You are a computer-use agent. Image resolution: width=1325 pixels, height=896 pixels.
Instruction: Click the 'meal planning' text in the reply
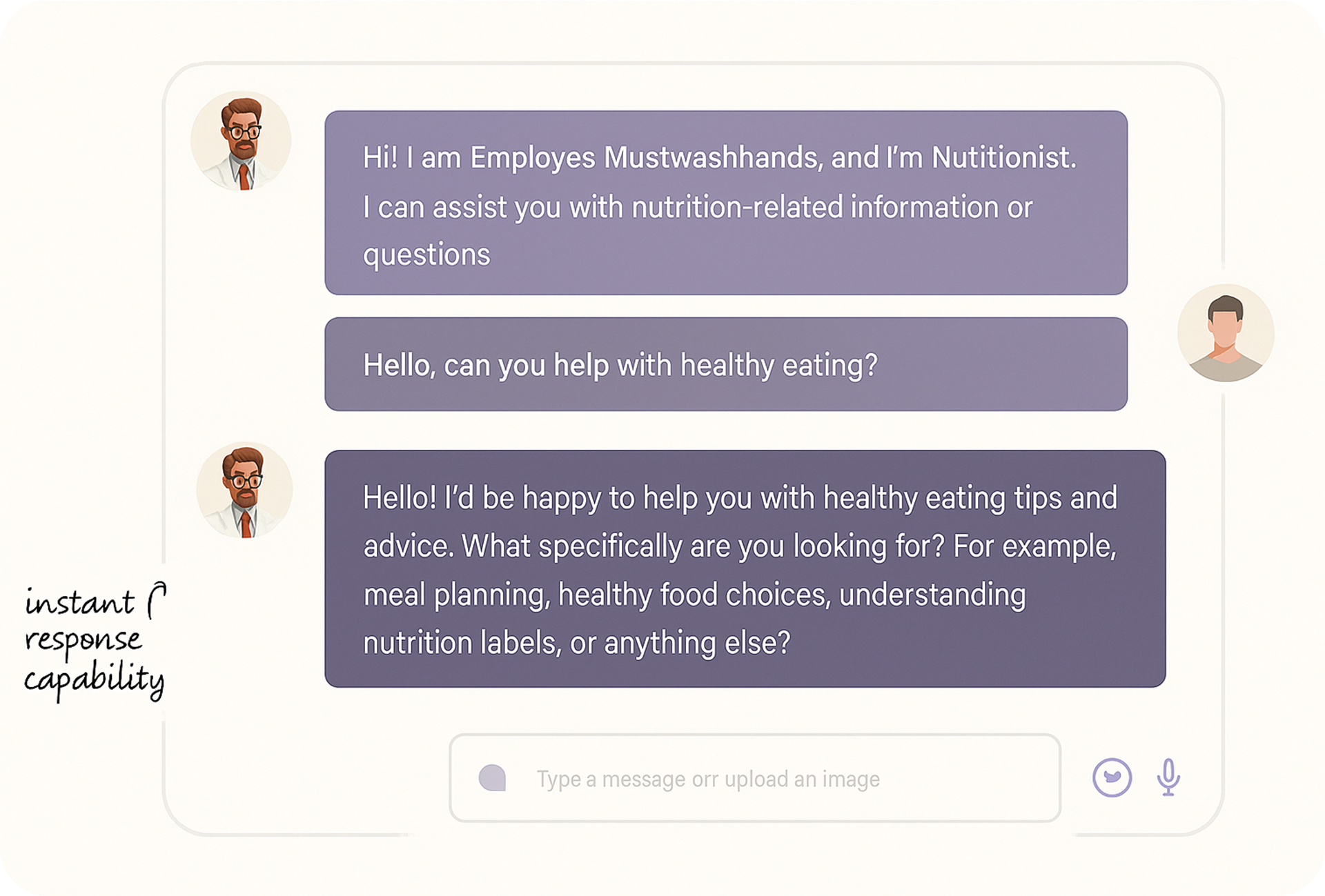455,595
